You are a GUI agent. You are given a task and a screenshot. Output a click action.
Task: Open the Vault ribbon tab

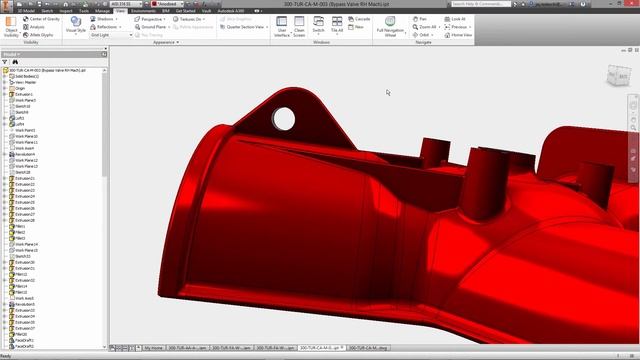tap(207, 11)
